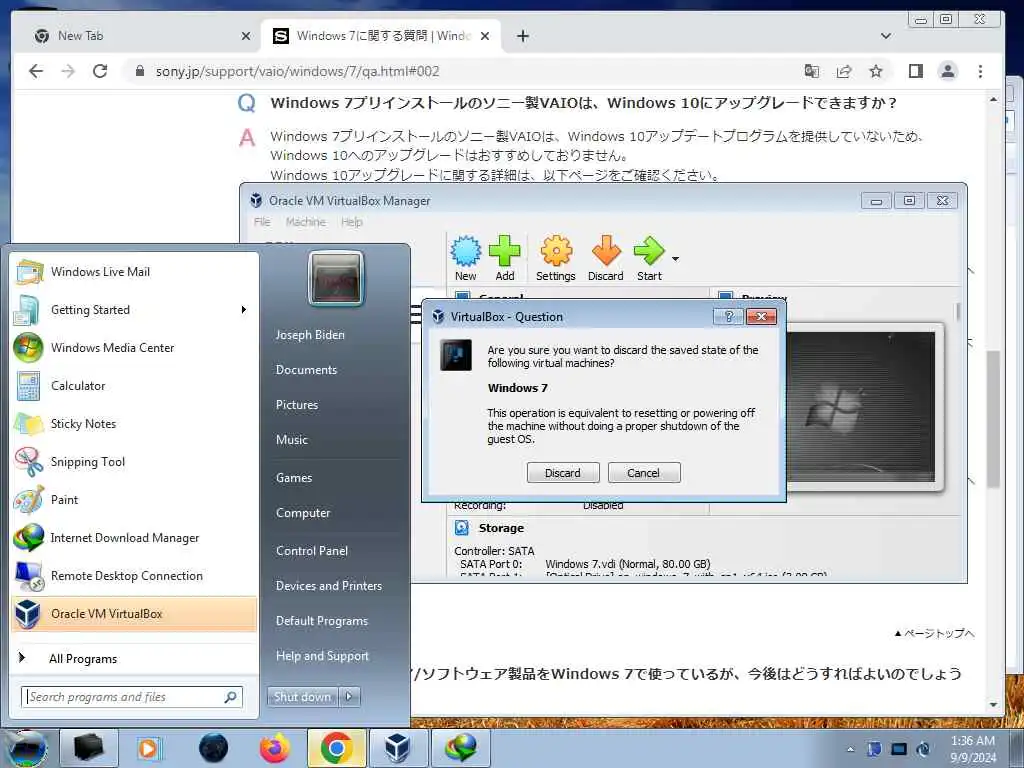1024x768 pixels.
Task: Open Paint from the Start menu
Action: coord(135,500)
